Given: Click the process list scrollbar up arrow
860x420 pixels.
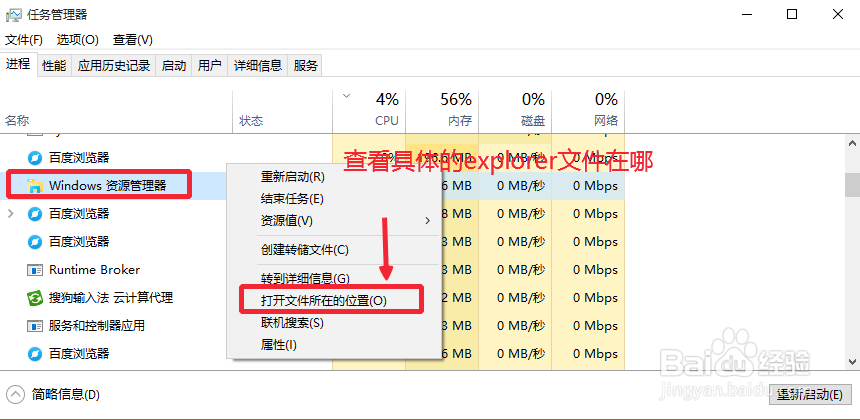Looking at the screenshot, I should pos(852,143).
